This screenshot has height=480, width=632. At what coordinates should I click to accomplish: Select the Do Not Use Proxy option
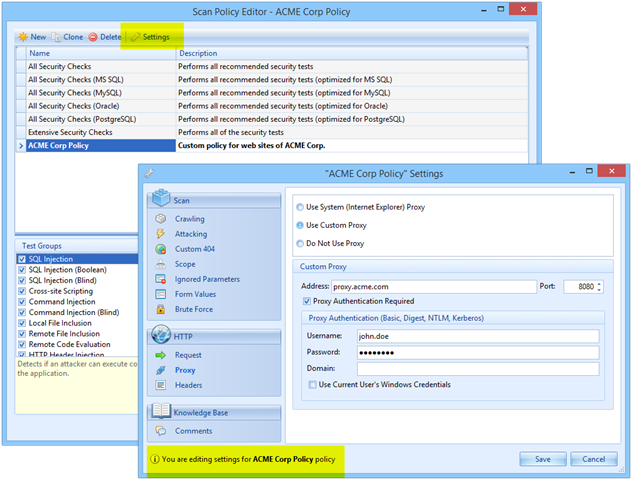pyautogui.click(x=300, y=243)
